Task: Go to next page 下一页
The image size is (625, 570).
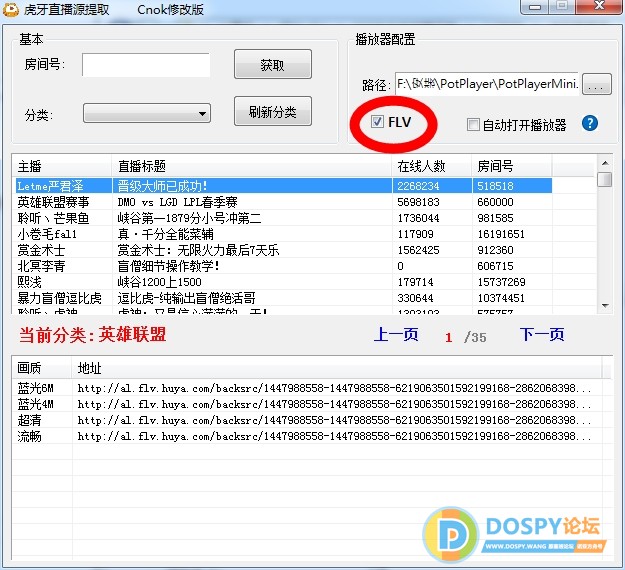Action: tap(542, 335)
